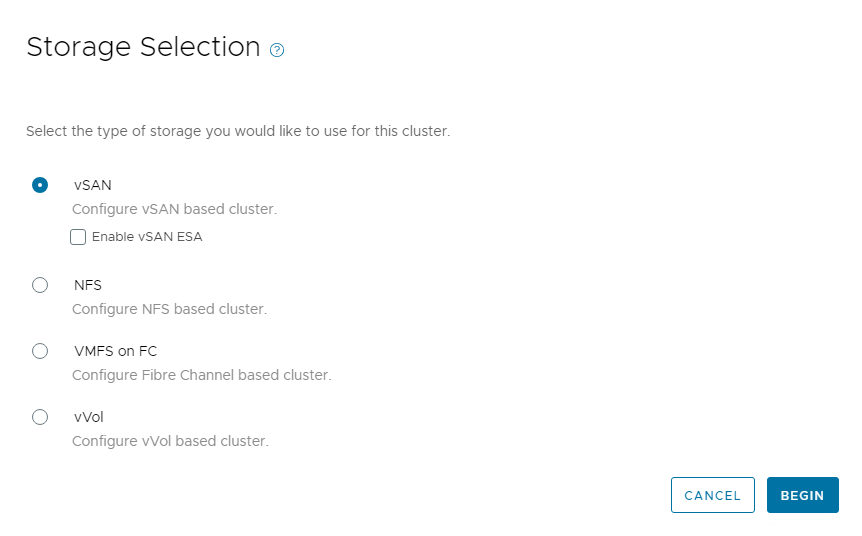Pick the VMFS on FC radio button
This screenshot has height=536, width=862.
coord(40,351)
